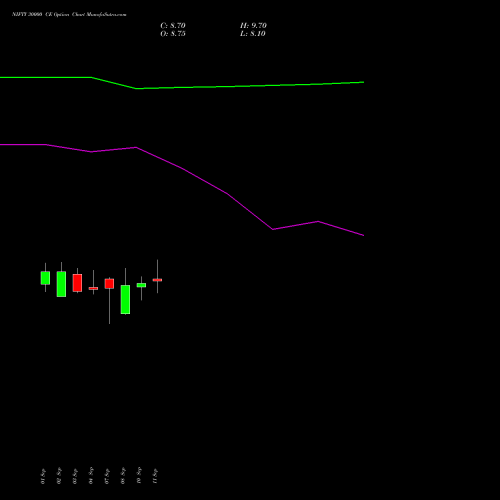This screenshot has height=500, width=500.
Task: Click the chart title text at top-left
Action: [69, 15]
